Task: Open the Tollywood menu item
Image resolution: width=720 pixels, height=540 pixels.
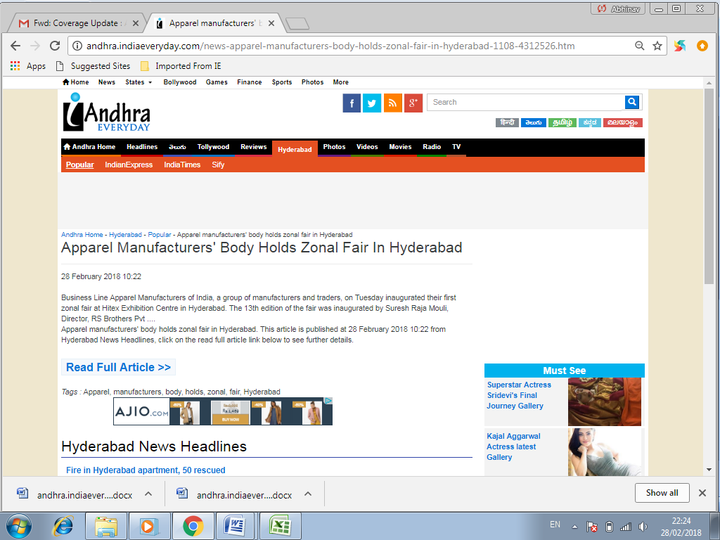Action: point(213,147)
